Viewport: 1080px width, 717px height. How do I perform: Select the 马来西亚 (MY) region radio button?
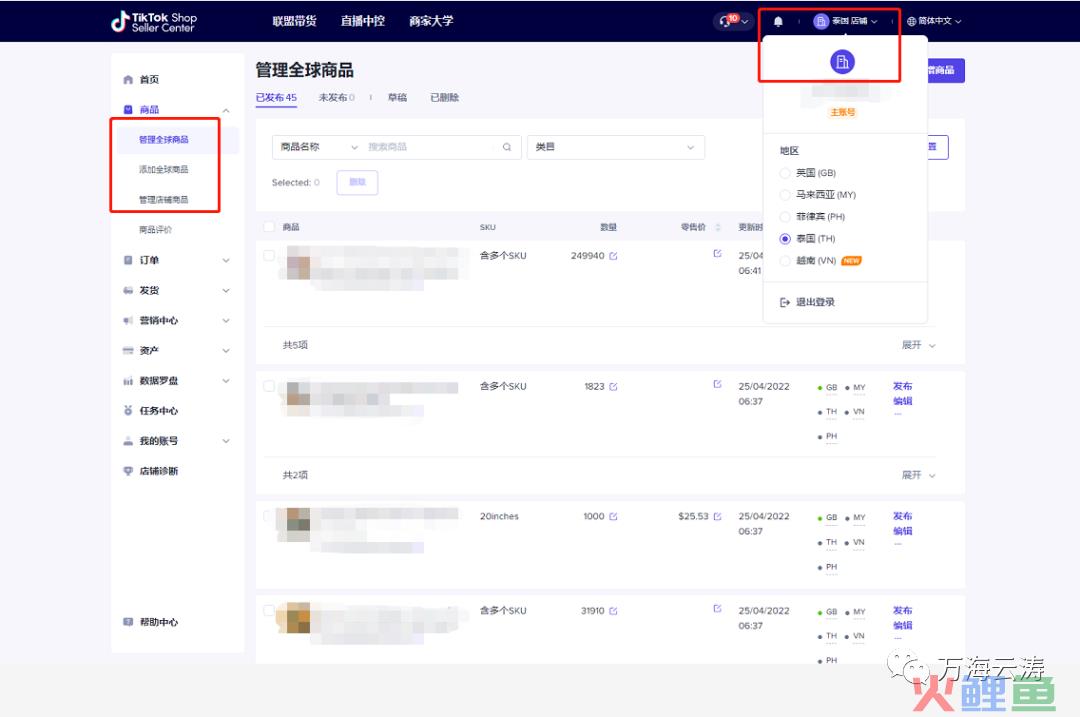coord(785,195)
